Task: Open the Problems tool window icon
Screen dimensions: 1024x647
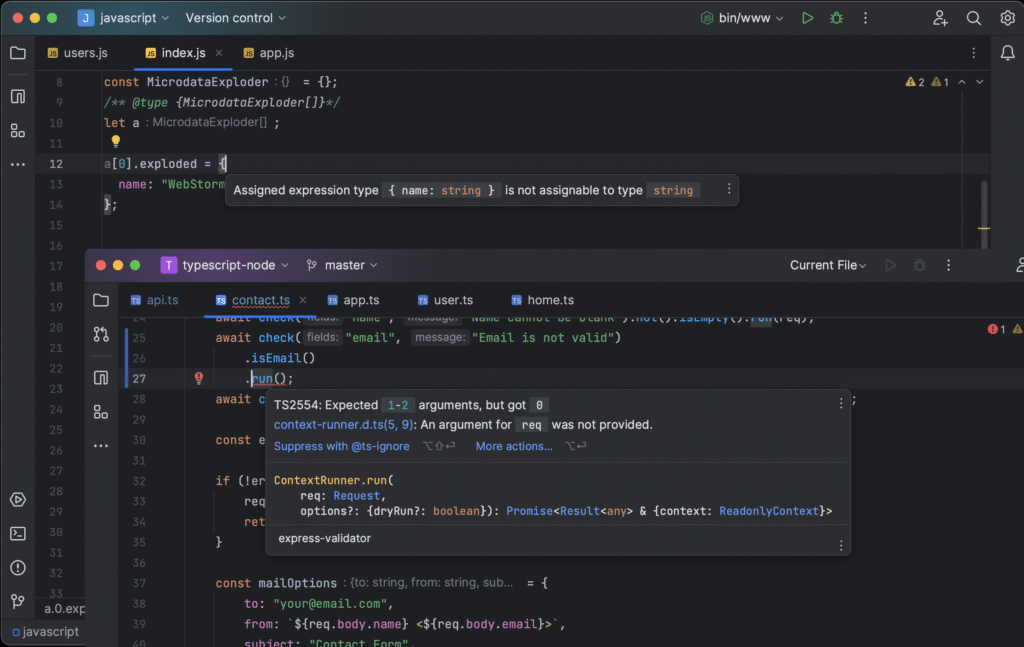Action: pyautogui.click(x=17, y=567)
